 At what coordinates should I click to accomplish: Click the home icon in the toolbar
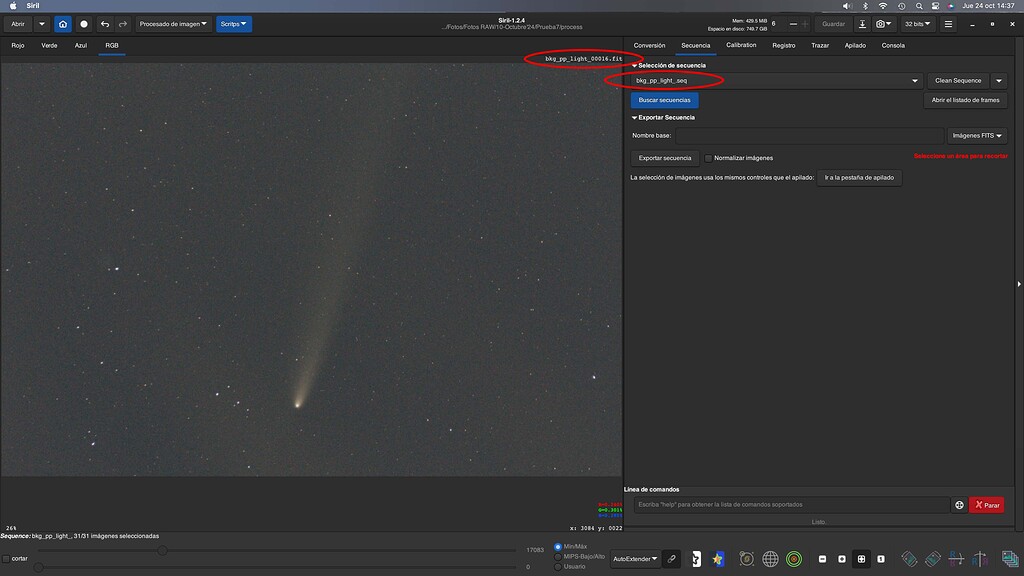(x=63, y=23)
